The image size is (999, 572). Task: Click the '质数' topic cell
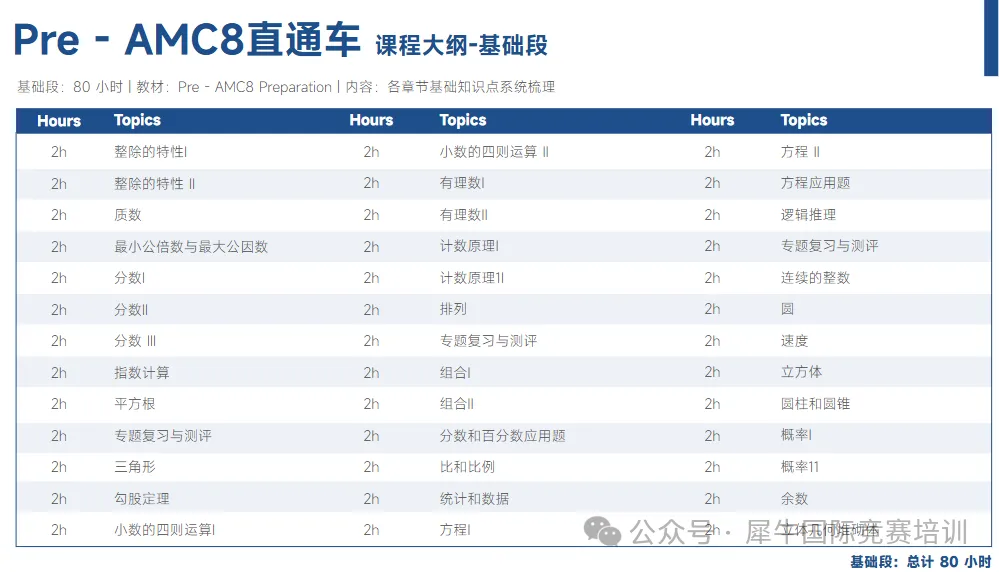[x=127, y=215]
